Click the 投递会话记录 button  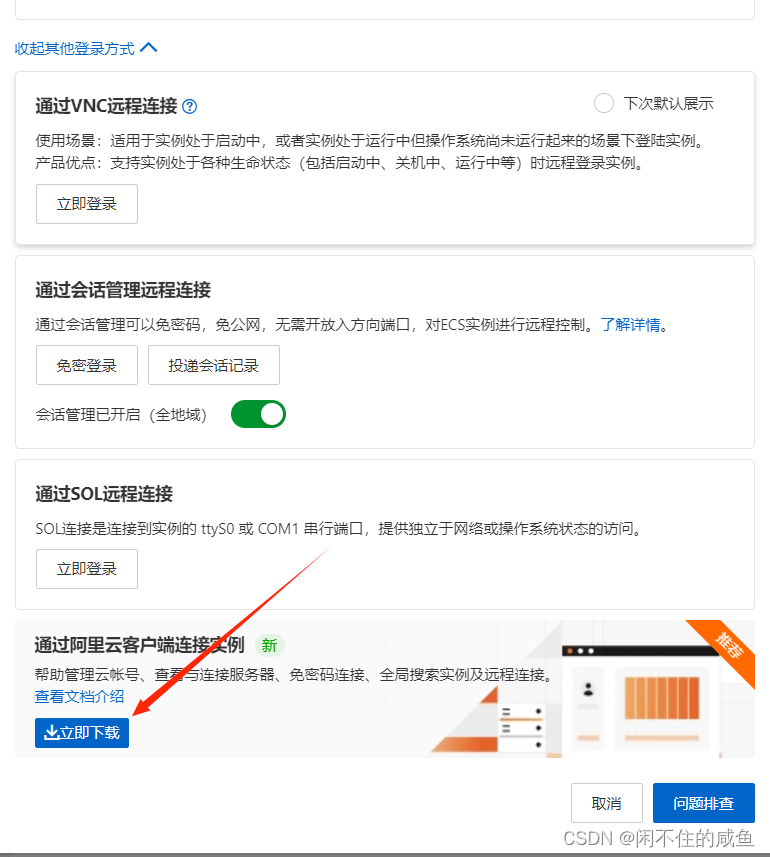pyautogui.click(x=214, y=365)
